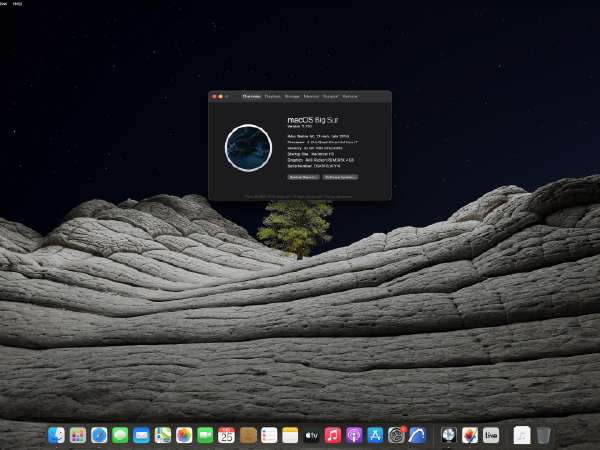
Task: Select the Service tab
Action: click(x=350, y=96)
